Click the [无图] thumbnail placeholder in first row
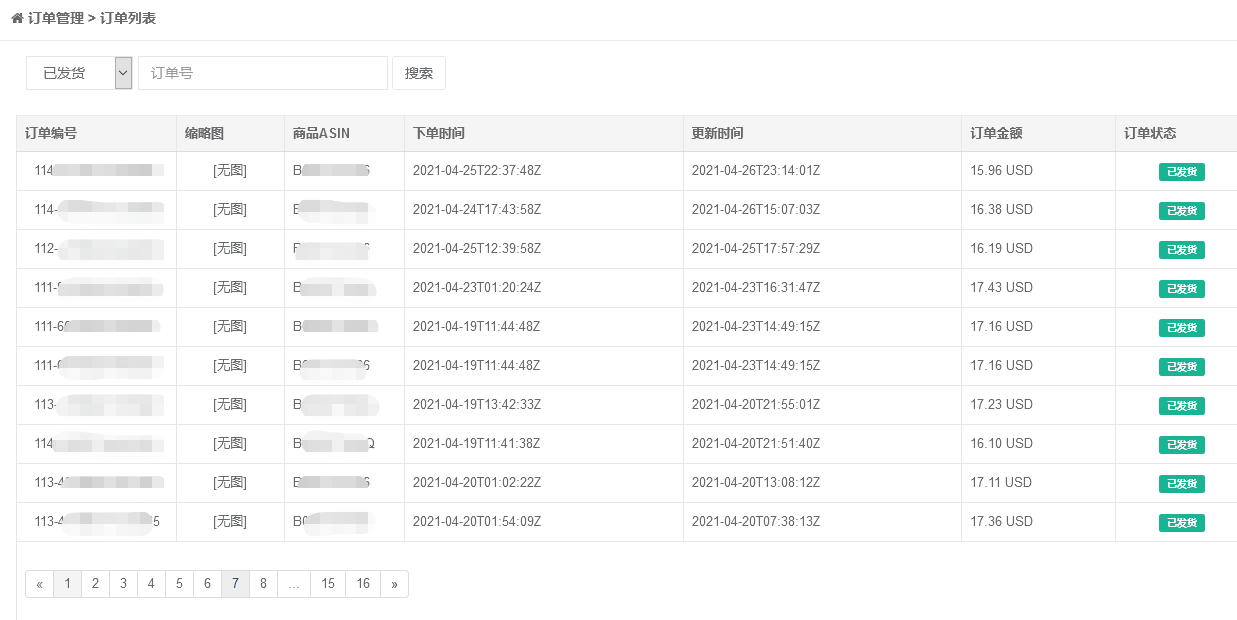Screen dimensions: 1237x620 230,171
